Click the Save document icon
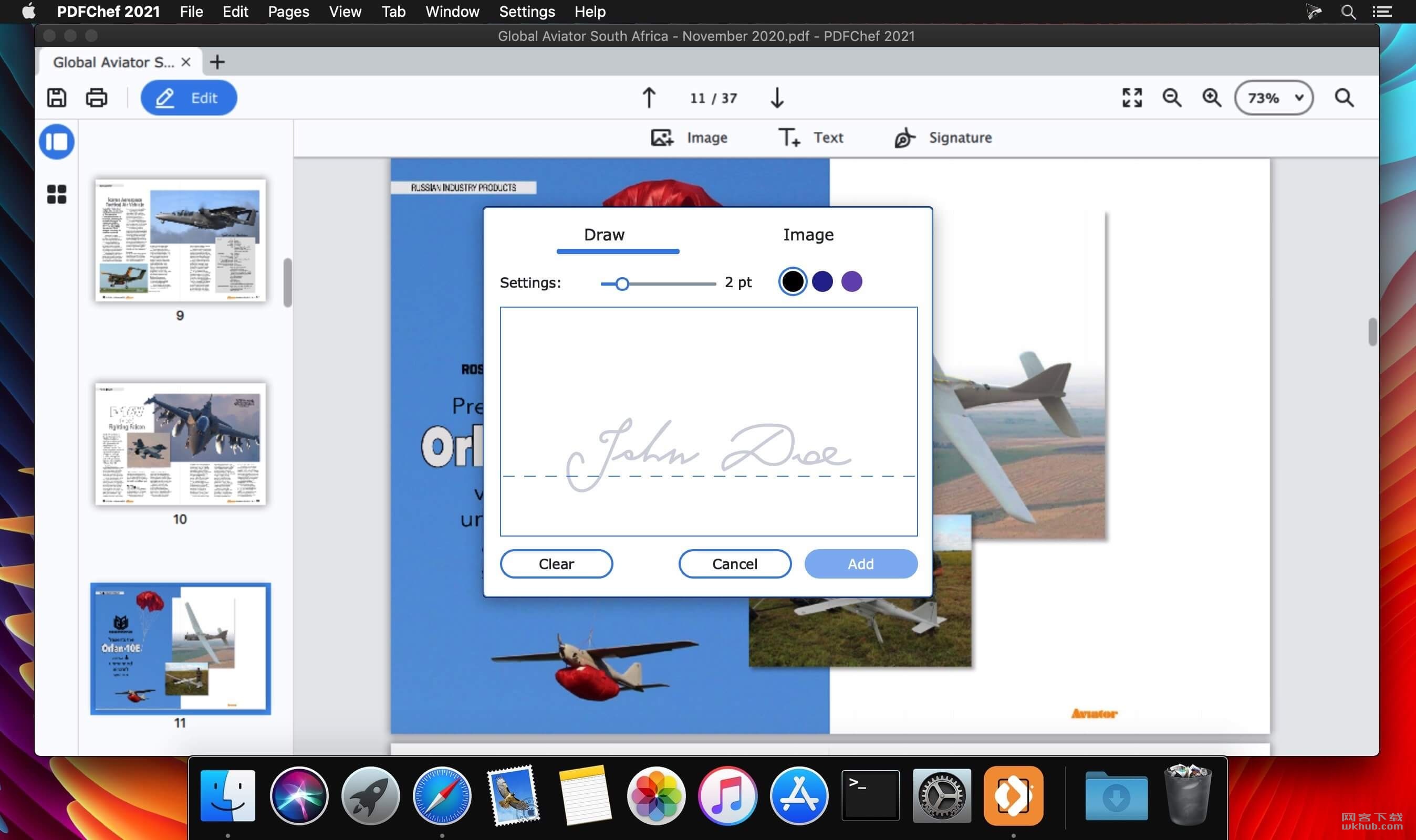1416x840 pixels. tap(56, 98)
